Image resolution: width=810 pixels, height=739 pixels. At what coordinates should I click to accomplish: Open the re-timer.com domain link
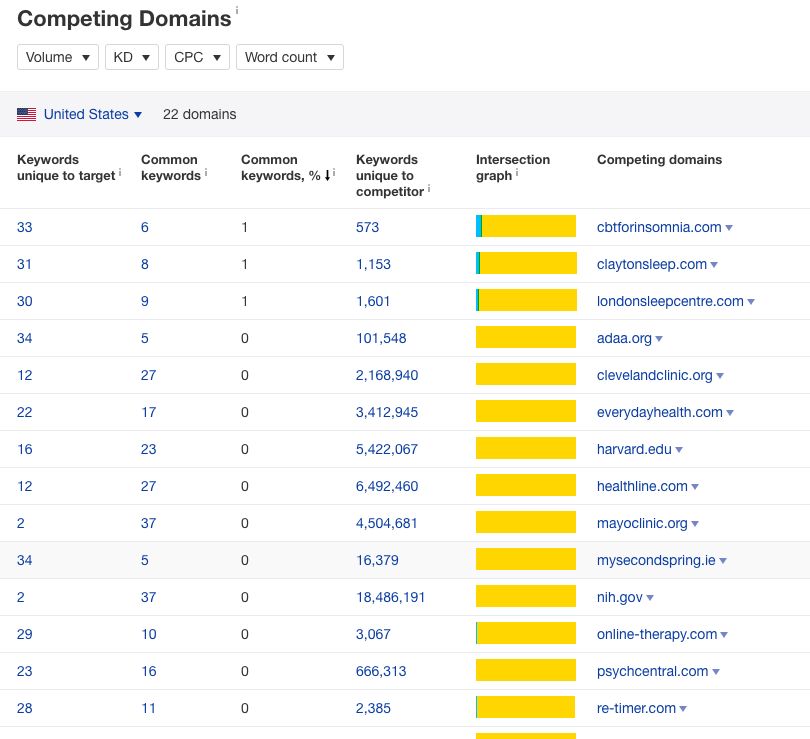(x=636, y=708)
